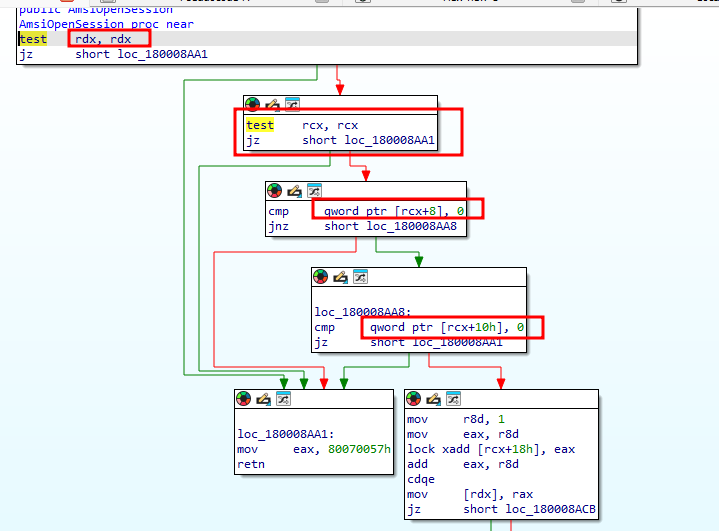Click group nodes icon on 'test rcx, rcx' node
Image resolution: width=719 pixels, height=531 pixels.
(292, 103)
